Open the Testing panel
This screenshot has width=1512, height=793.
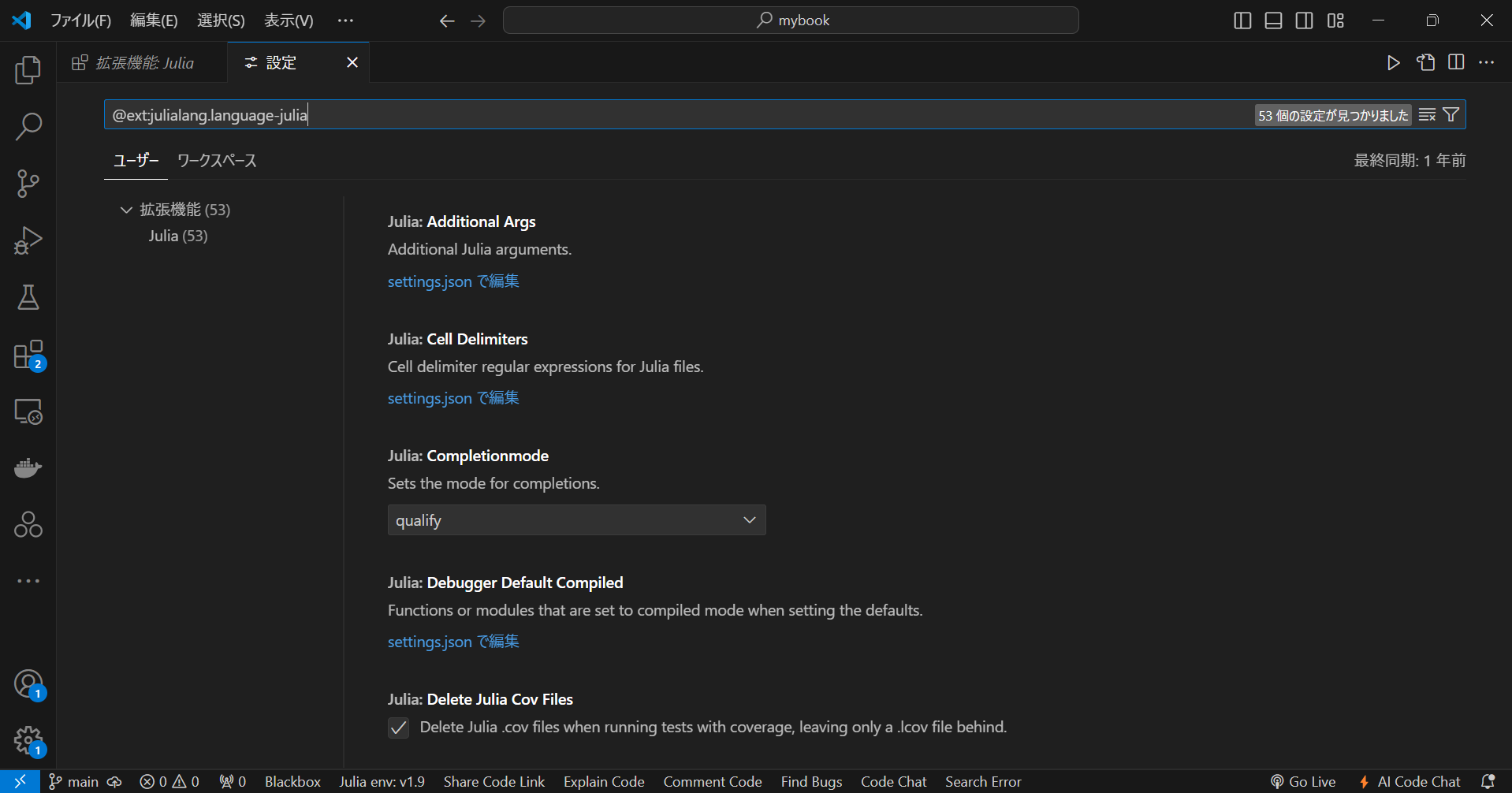click(x=28, y=297)
